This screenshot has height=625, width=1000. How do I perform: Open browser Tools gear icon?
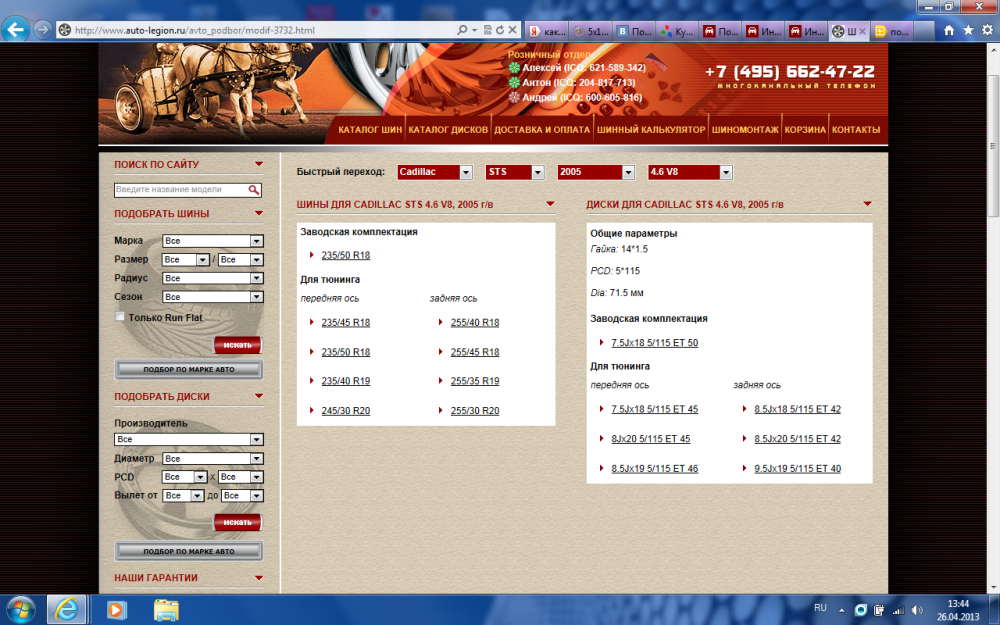point(986,30)
